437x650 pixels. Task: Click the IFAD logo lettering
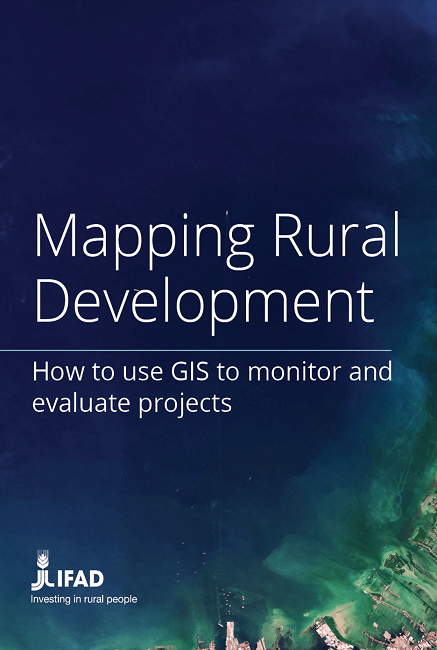(x=80, y=579)
